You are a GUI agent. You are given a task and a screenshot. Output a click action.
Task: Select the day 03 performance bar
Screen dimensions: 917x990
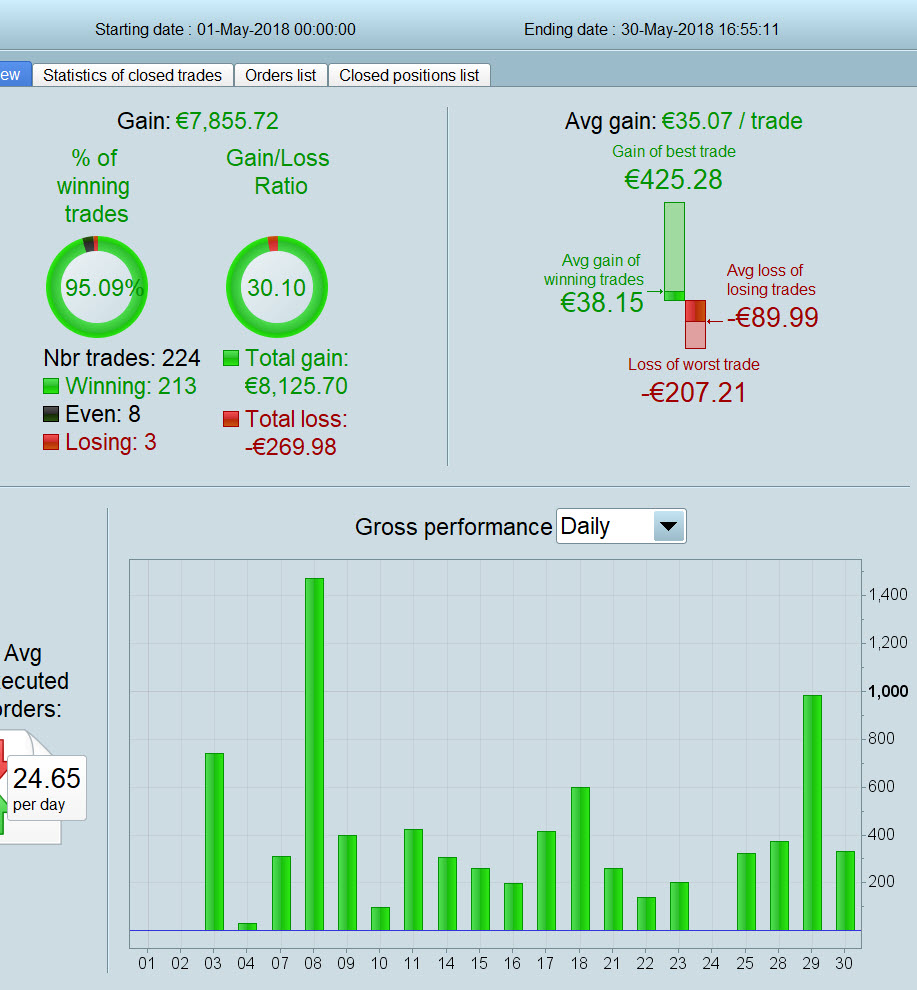215,842
